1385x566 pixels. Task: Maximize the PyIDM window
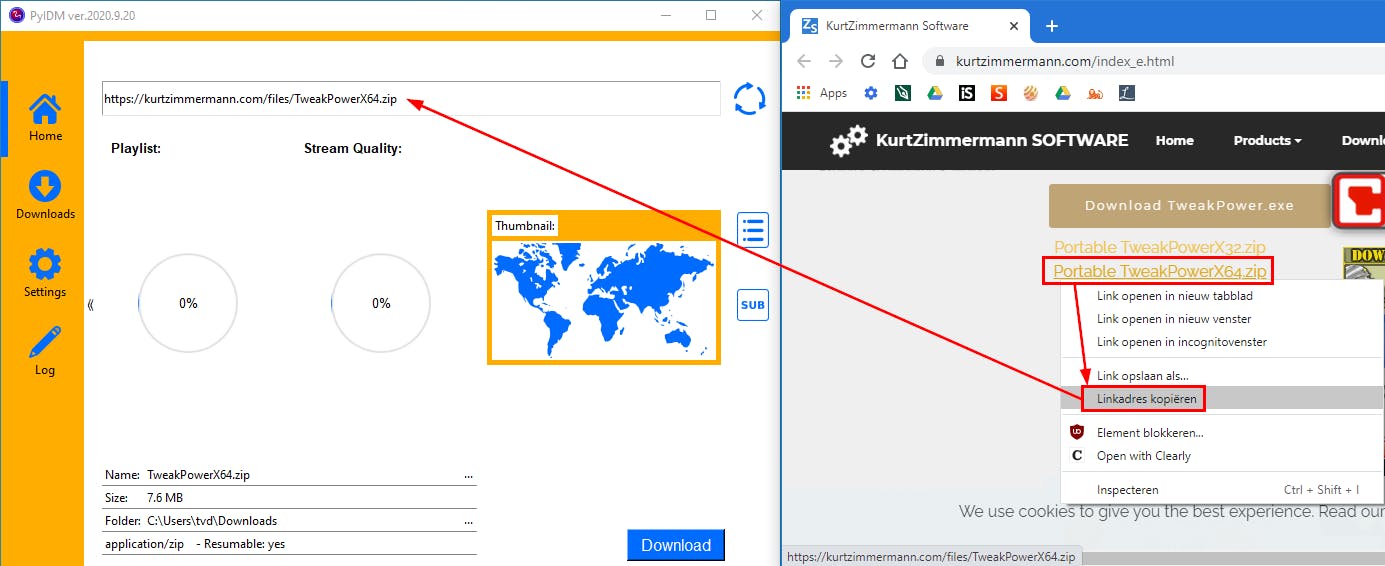point(711,15)
